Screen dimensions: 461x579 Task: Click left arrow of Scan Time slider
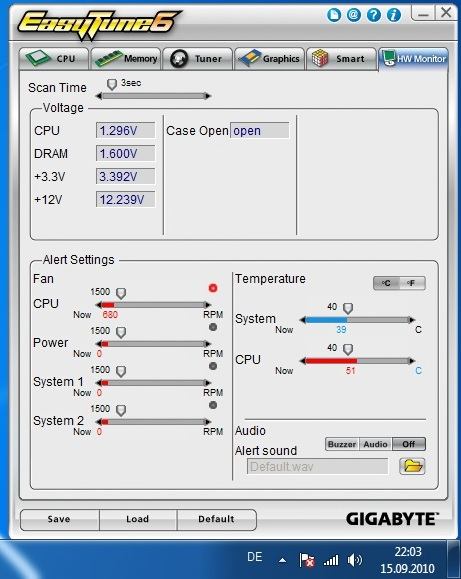(99, 96)
